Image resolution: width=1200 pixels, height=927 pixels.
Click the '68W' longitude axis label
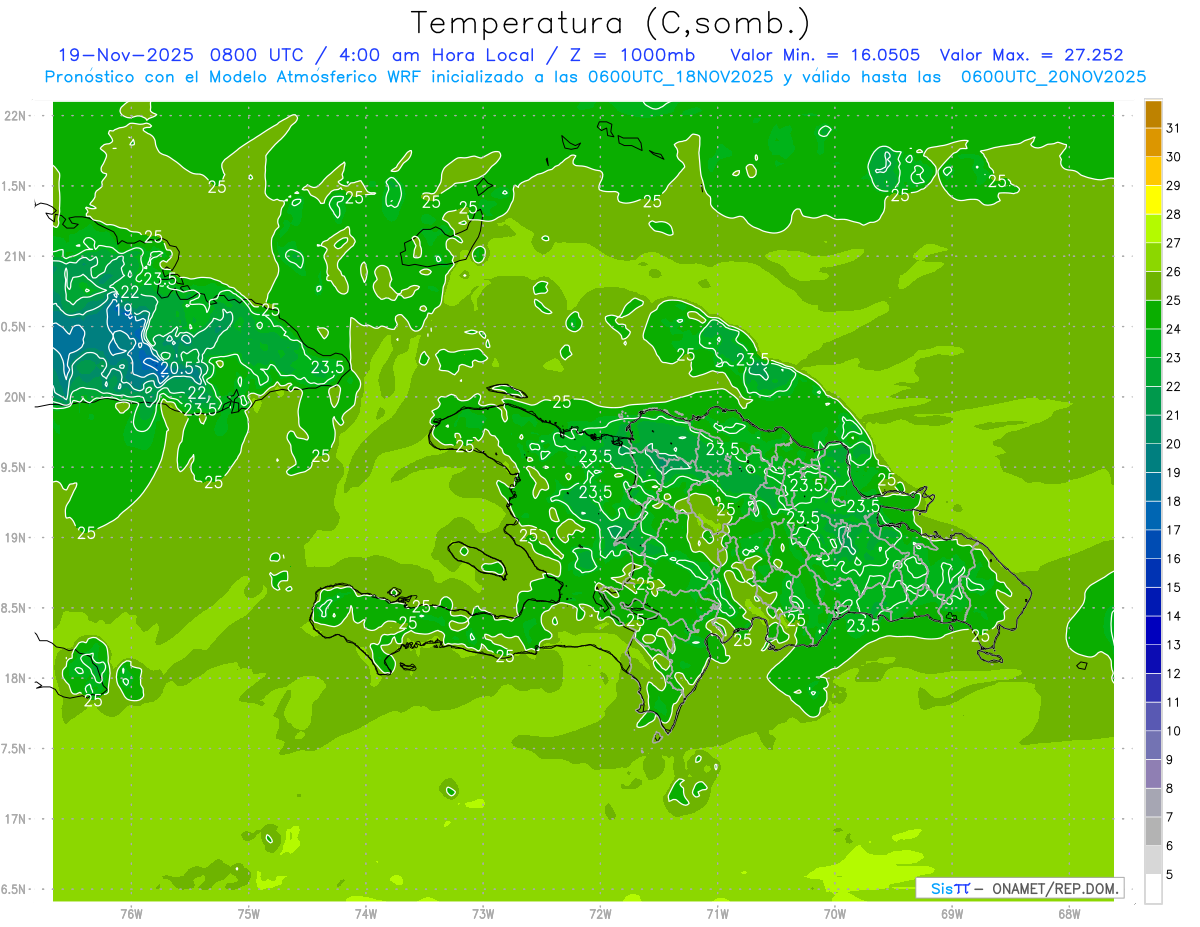pos(1069,914)
